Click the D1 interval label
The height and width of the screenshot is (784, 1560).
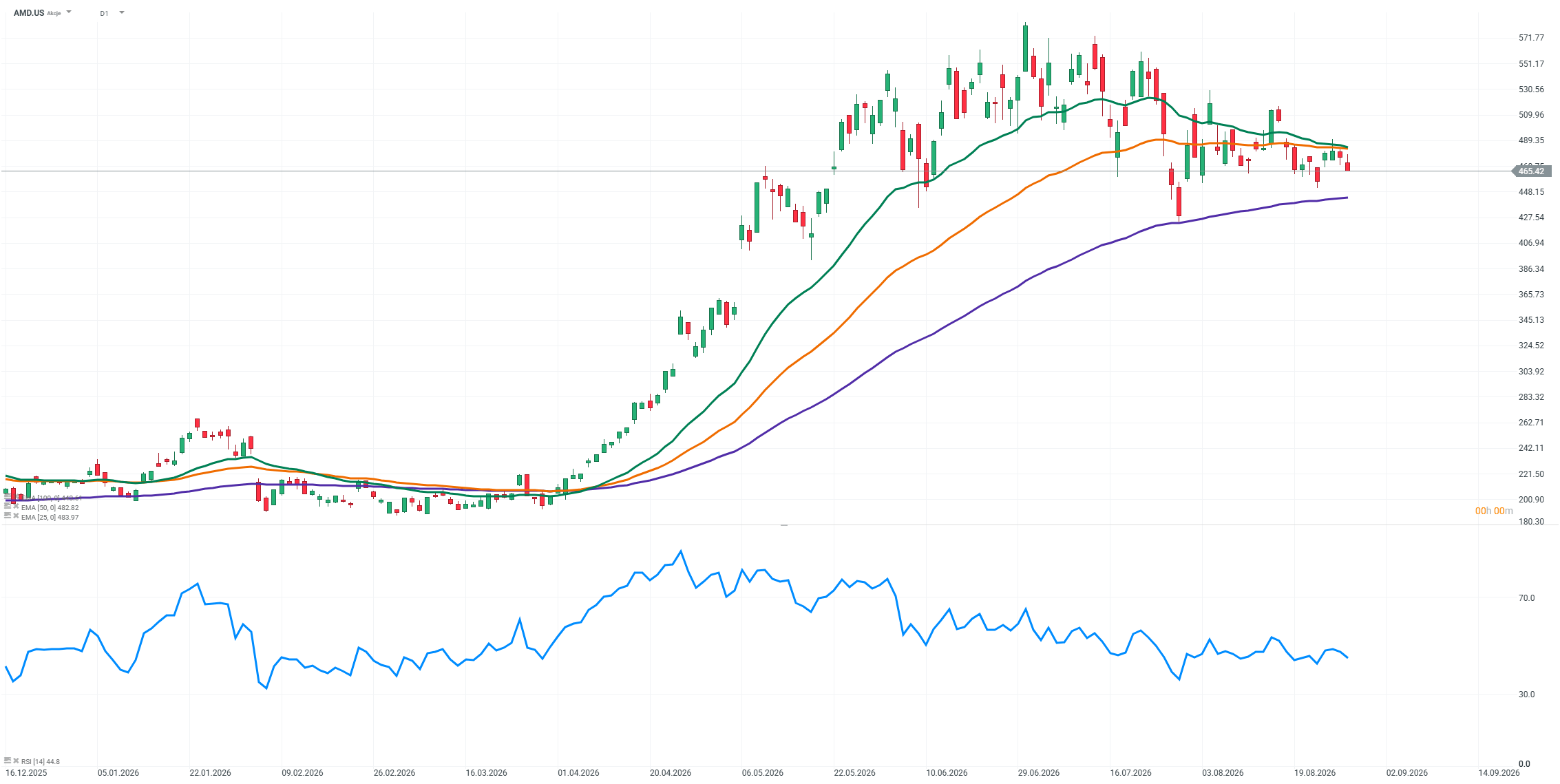tap(104, 13)
